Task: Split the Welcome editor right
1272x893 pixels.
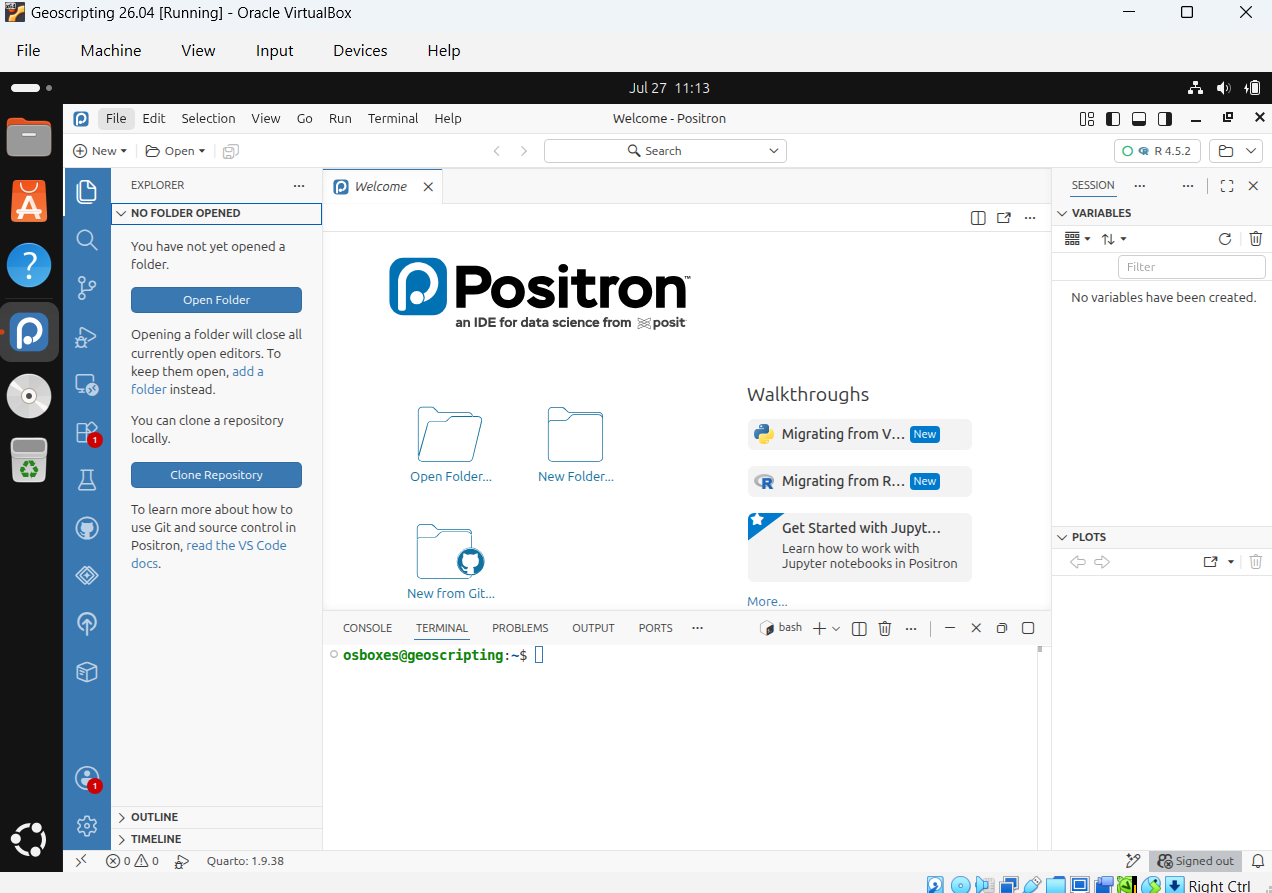Action: coord(978,218)
